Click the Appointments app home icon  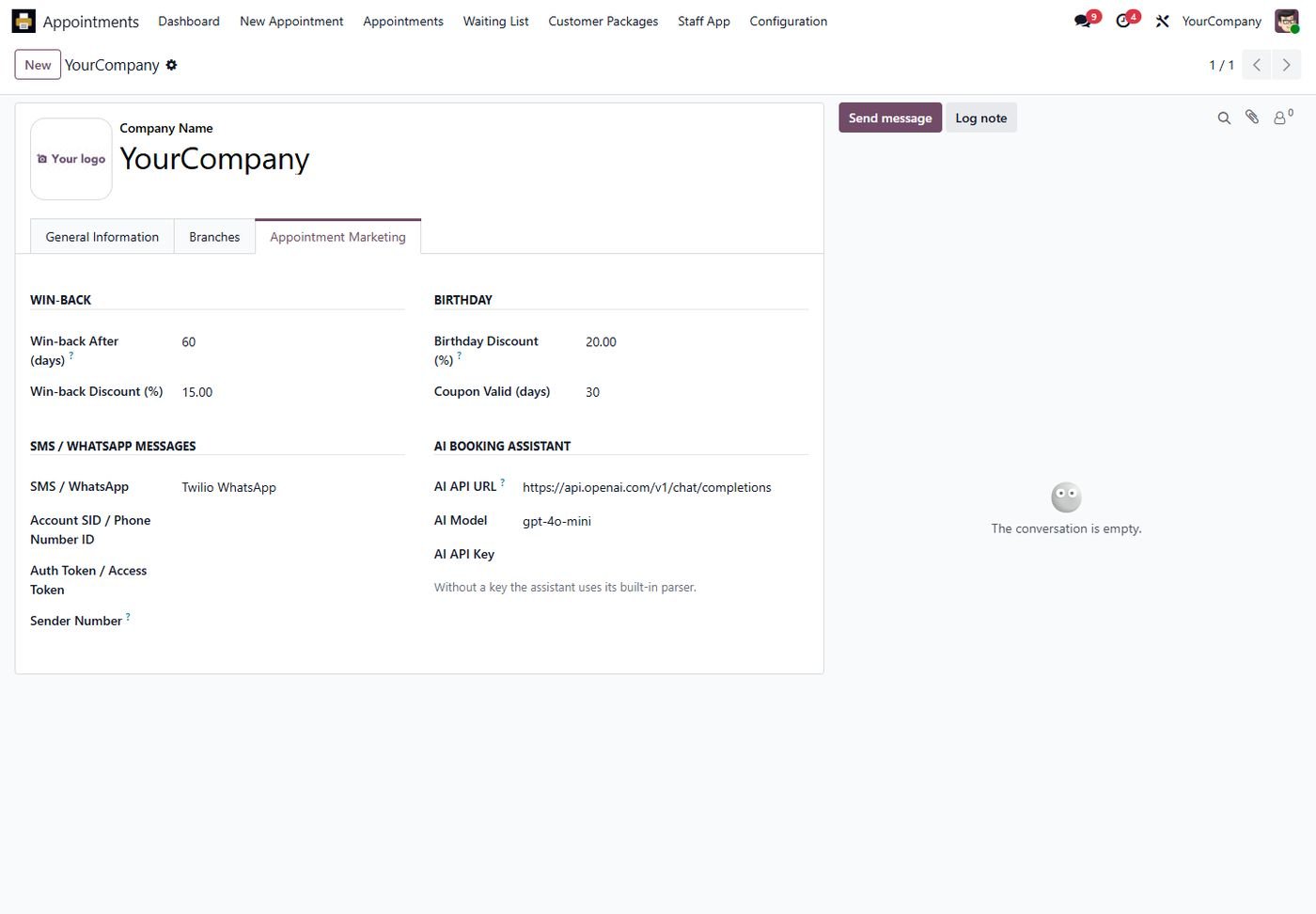[x=23, y=21]
